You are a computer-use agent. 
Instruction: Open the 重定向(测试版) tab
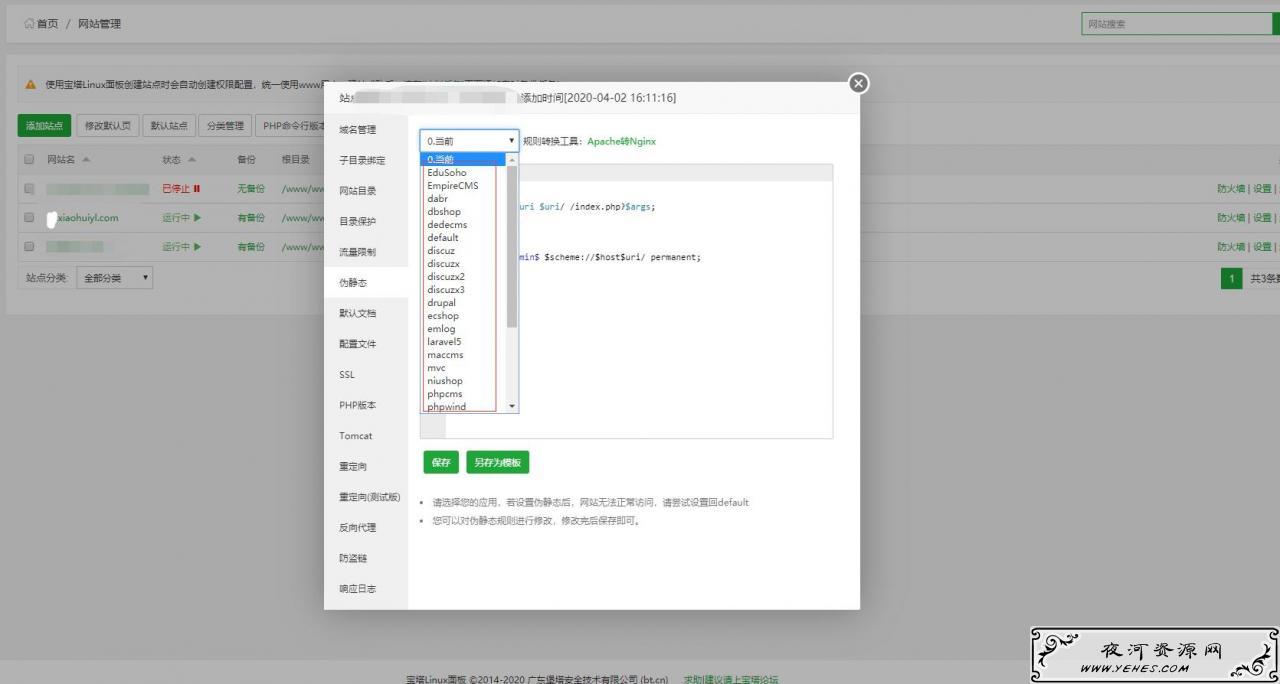tap(366, 497)
